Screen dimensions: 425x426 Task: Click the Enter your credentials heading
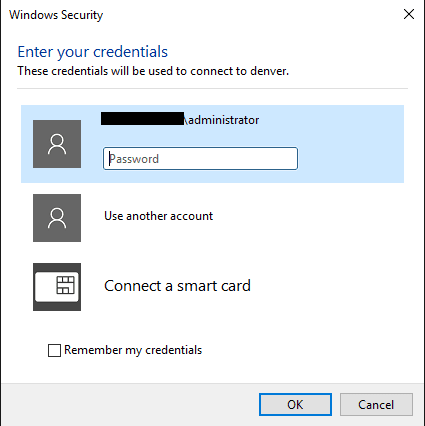[93, 52]
